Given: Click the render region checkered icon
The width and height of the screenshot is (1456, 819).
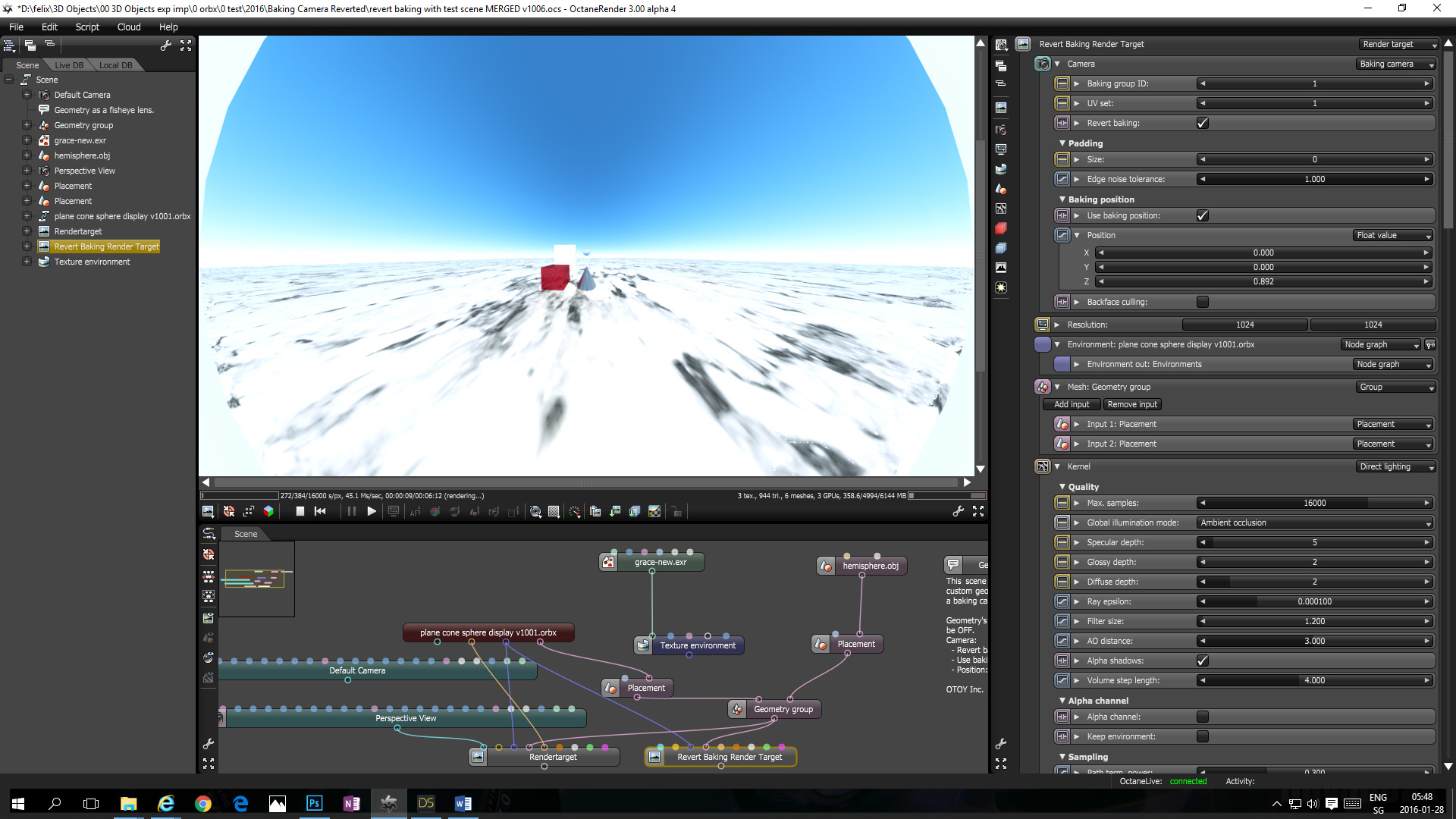Looking at the screenshot, I should (x=554, y=512).
